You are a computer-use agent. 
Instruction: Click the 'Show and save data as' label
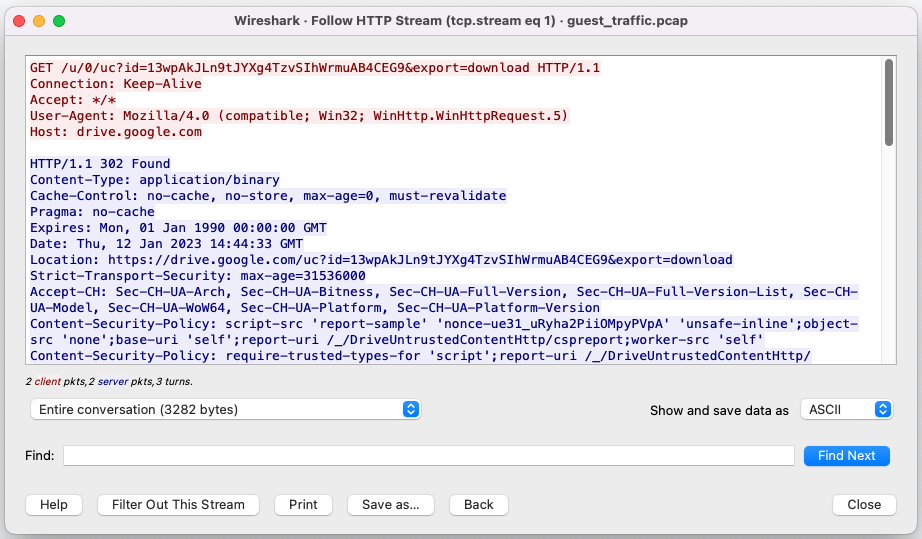coord(719,410)
